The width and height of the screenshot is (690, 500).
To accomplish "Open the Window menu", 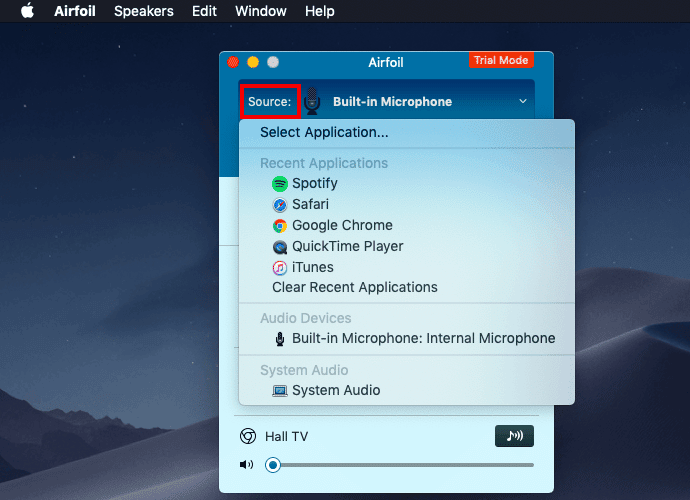I will 261,11.
